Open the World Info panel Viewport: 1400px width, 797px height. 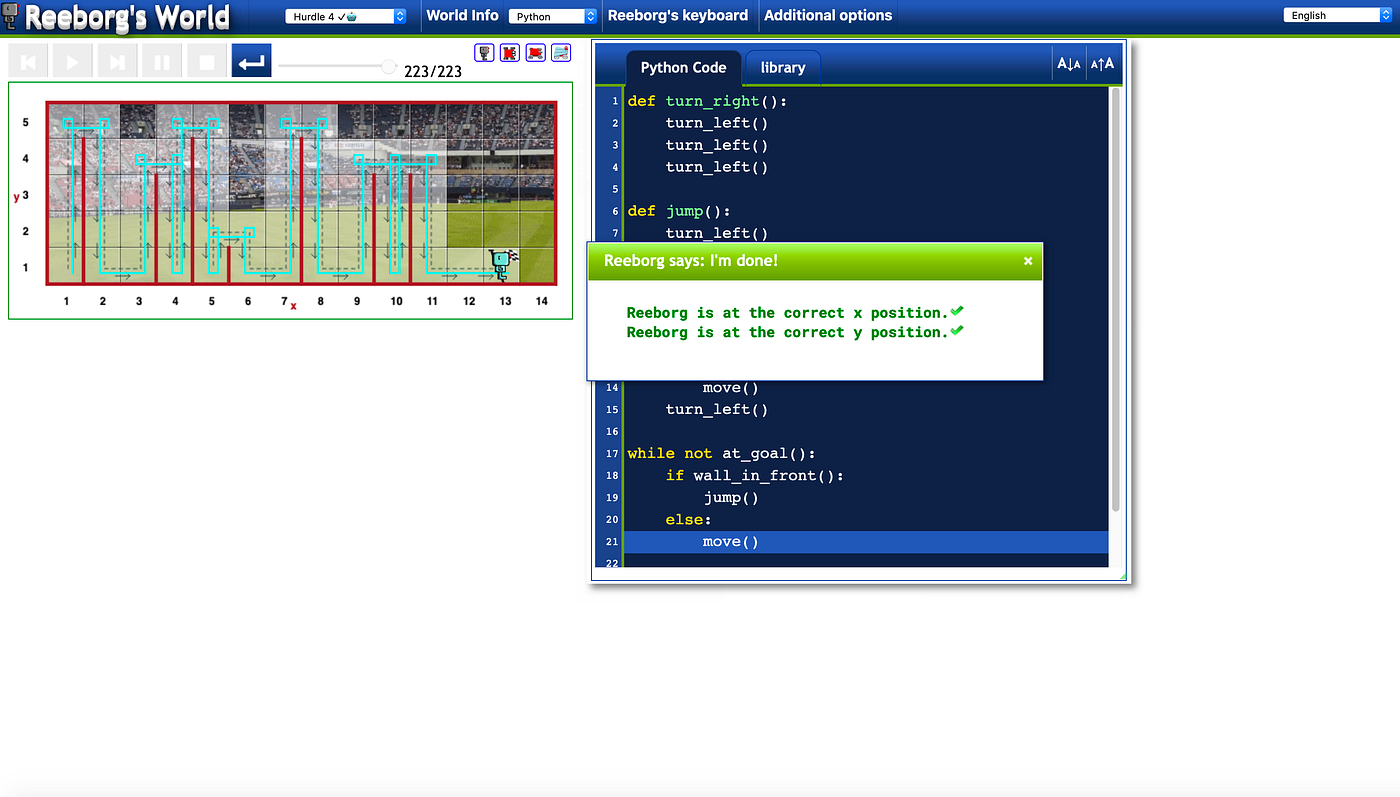462,15
